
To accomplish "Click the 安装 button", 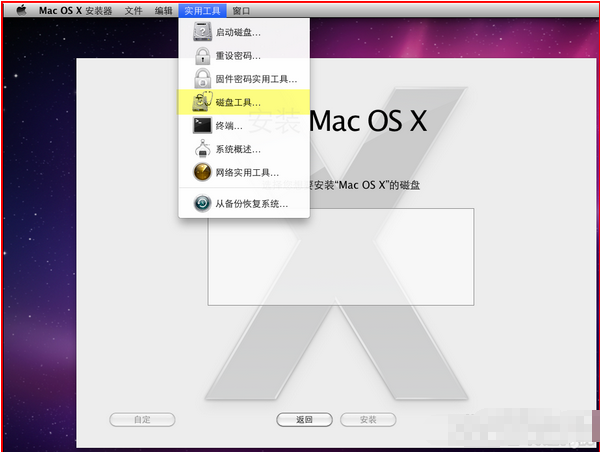I will 368,419.
